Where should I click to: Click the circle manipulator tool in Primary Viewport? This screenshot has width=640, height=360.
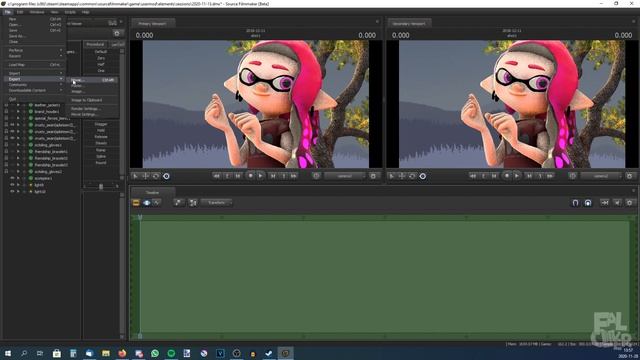(167, 176)
